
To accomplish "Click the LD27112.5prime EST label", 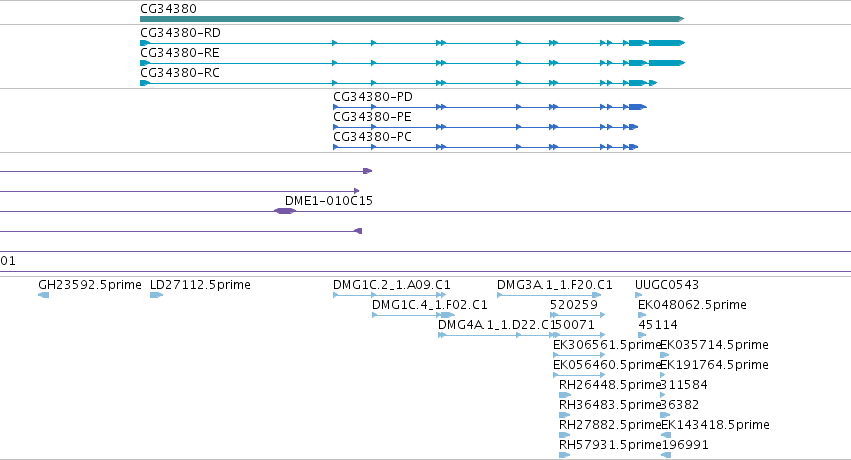I will (x=200, y=285).
